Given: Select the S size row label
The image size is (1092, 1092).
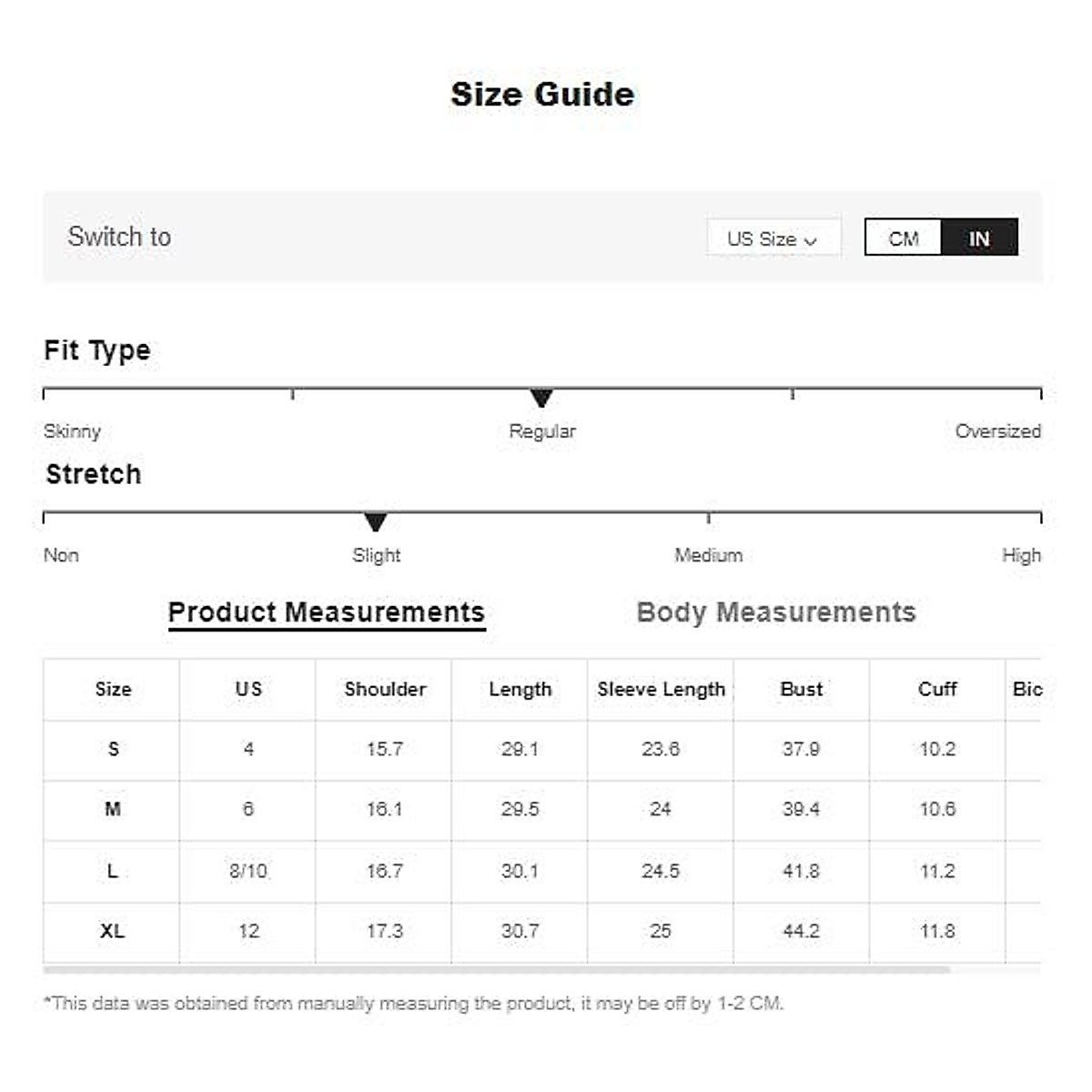Looking at the screenshot, I should tap(113, 749).
